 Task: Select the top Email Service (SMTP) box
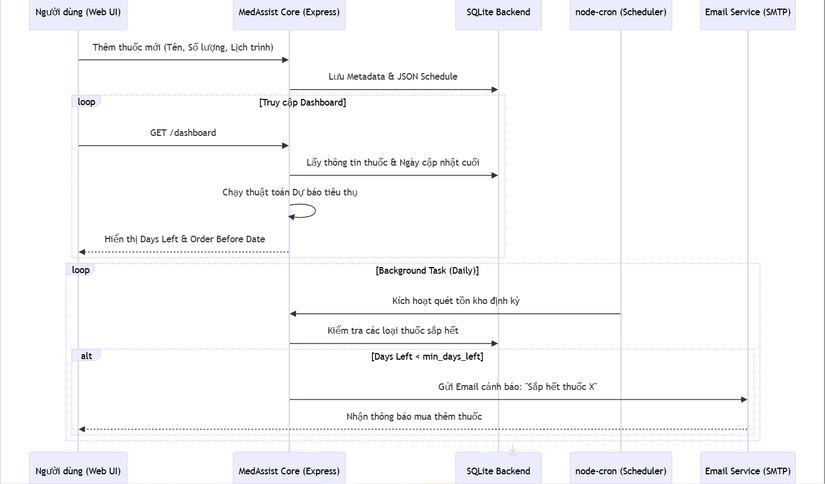(747, 13)
